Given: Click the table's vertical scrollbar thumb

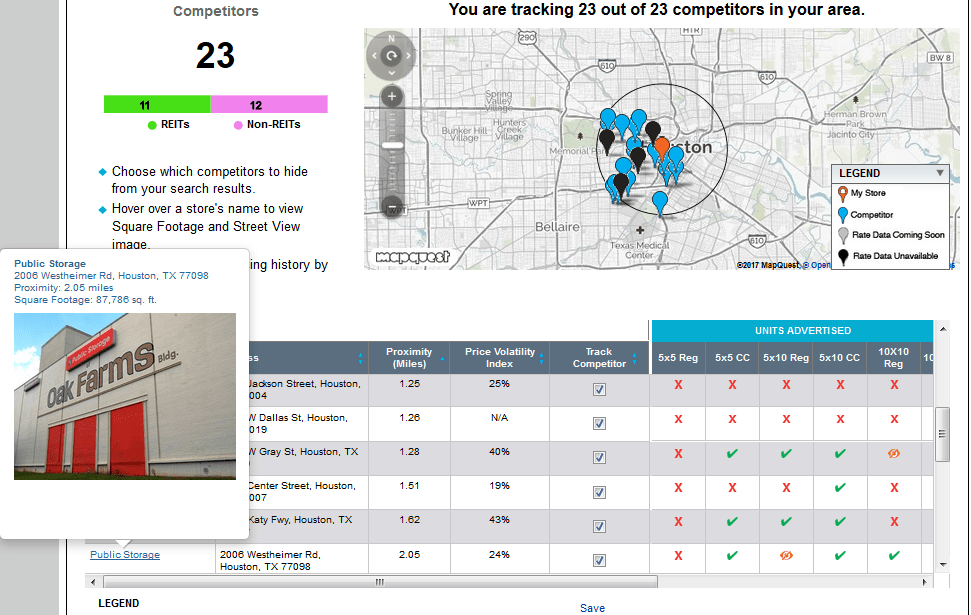Looking at the screenshot, I should coord(943,434).
